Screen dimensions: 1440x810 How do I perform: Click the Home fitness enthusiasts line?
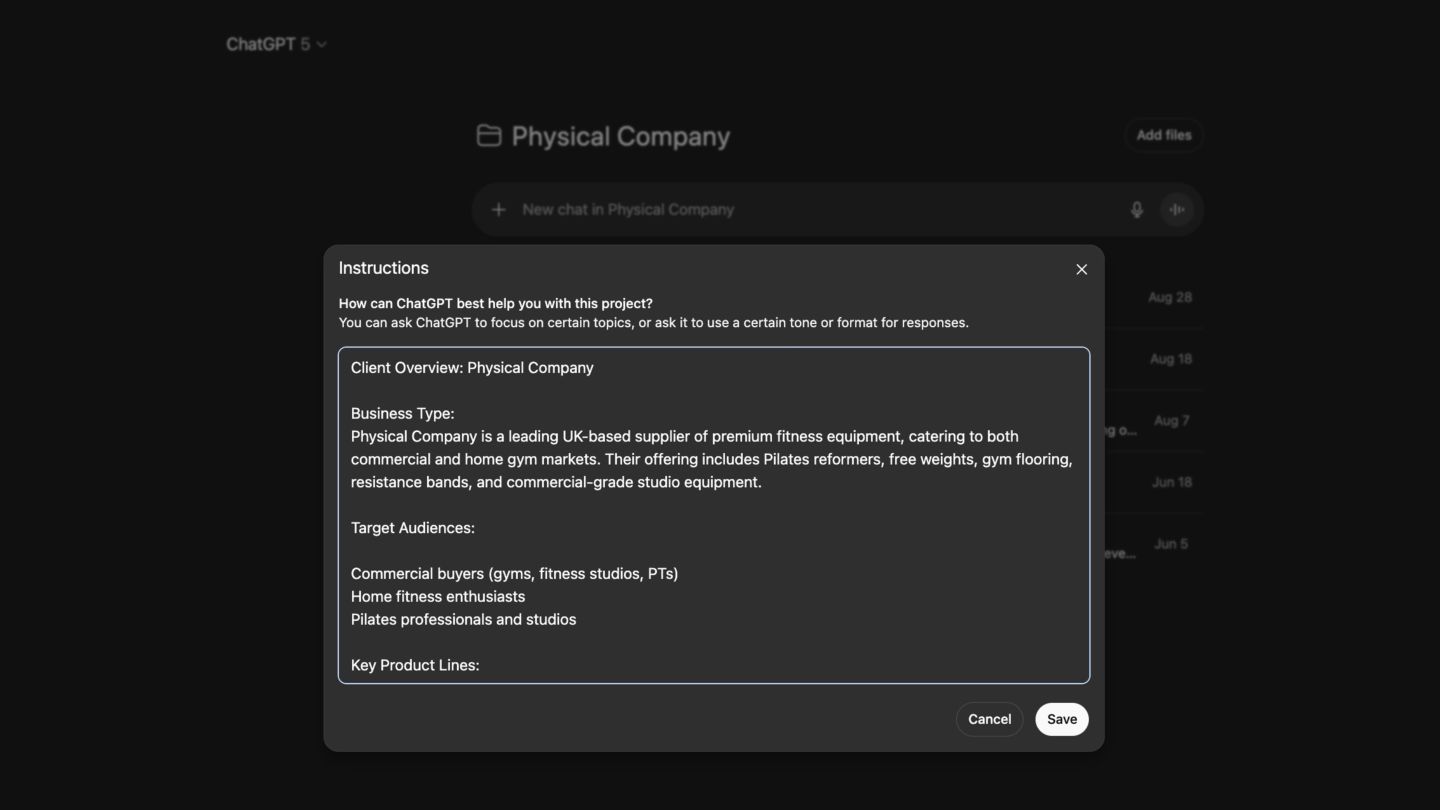click(x=438, y=597)
